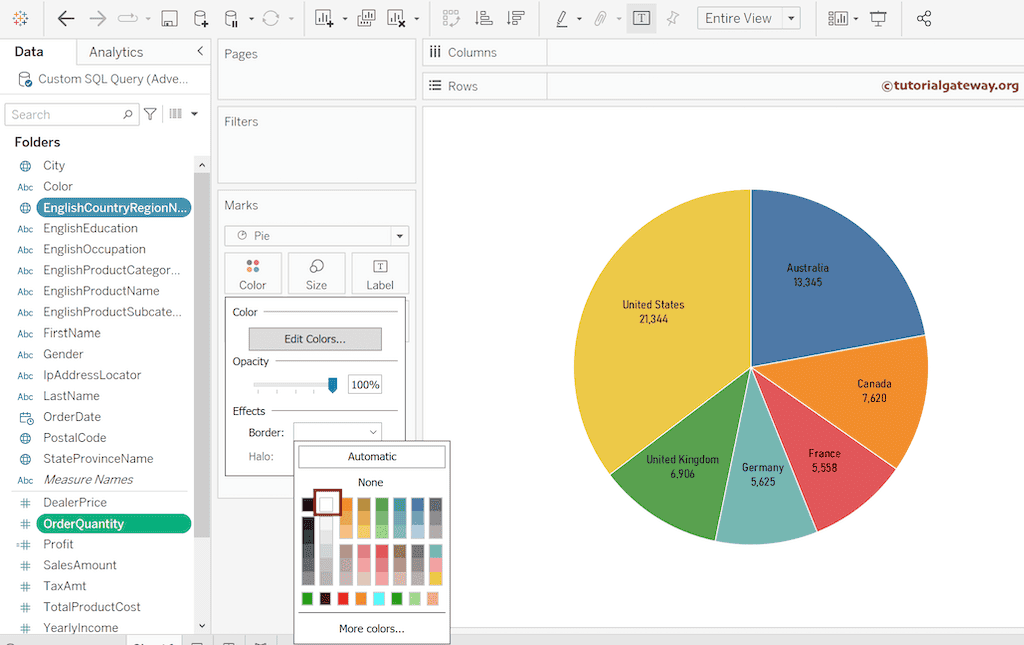This screenshot has width=1024, height=645.
Task: Click the Presentation mode icon
Action: [878, 19]
